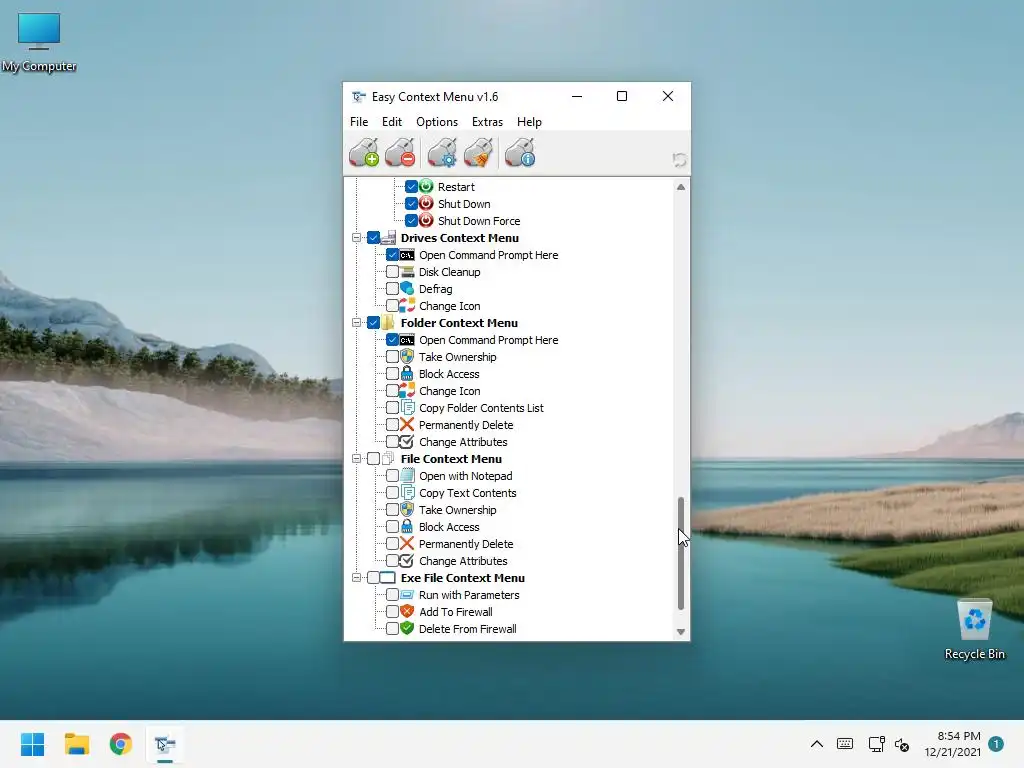The height and width of the screenshot is (768, 1024).
Task: Open the Edit menu
Action: tap(392, 121)
